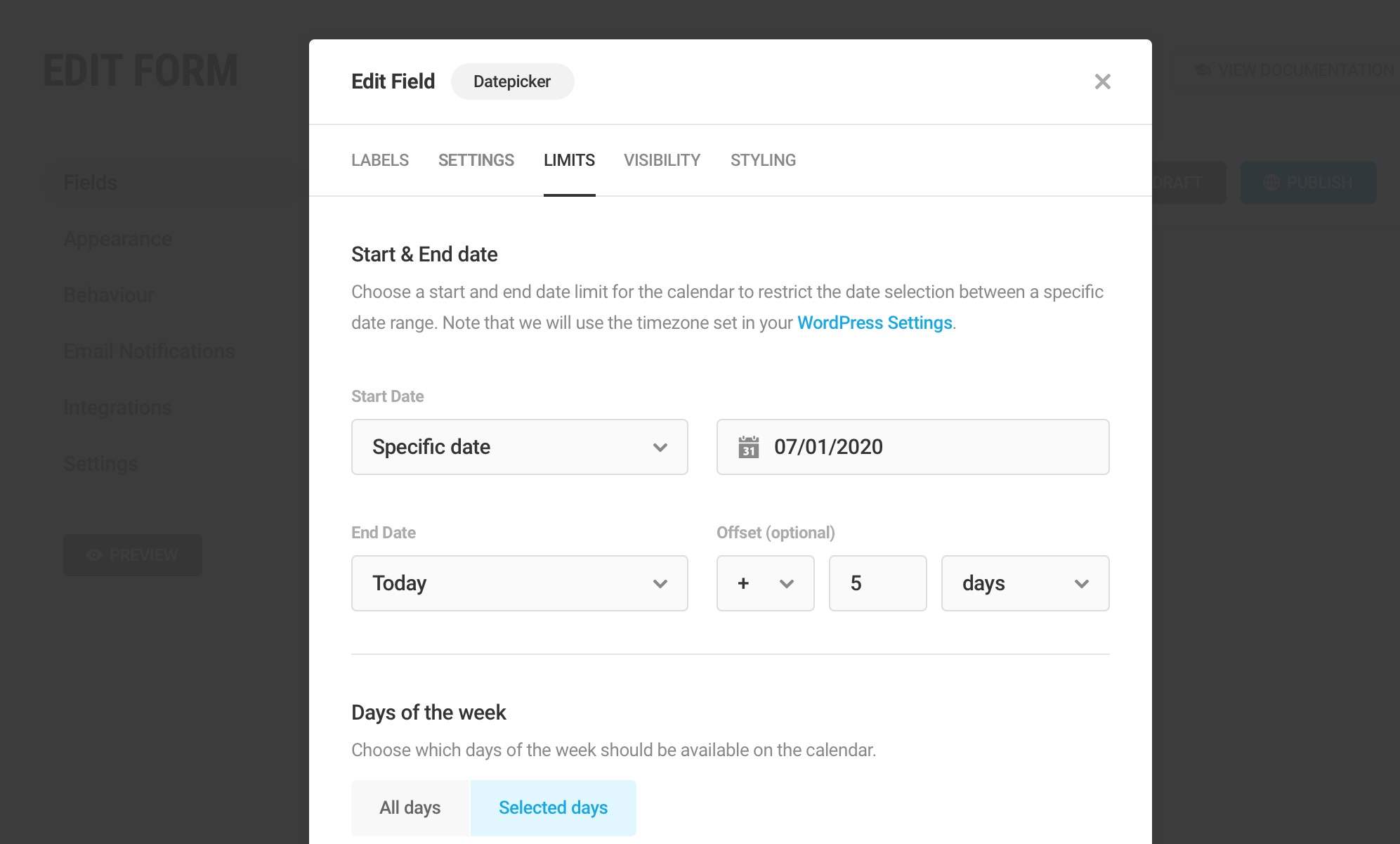Expand the Start Date dropdown selector
1400x844 pixels.
click(520, 446)
